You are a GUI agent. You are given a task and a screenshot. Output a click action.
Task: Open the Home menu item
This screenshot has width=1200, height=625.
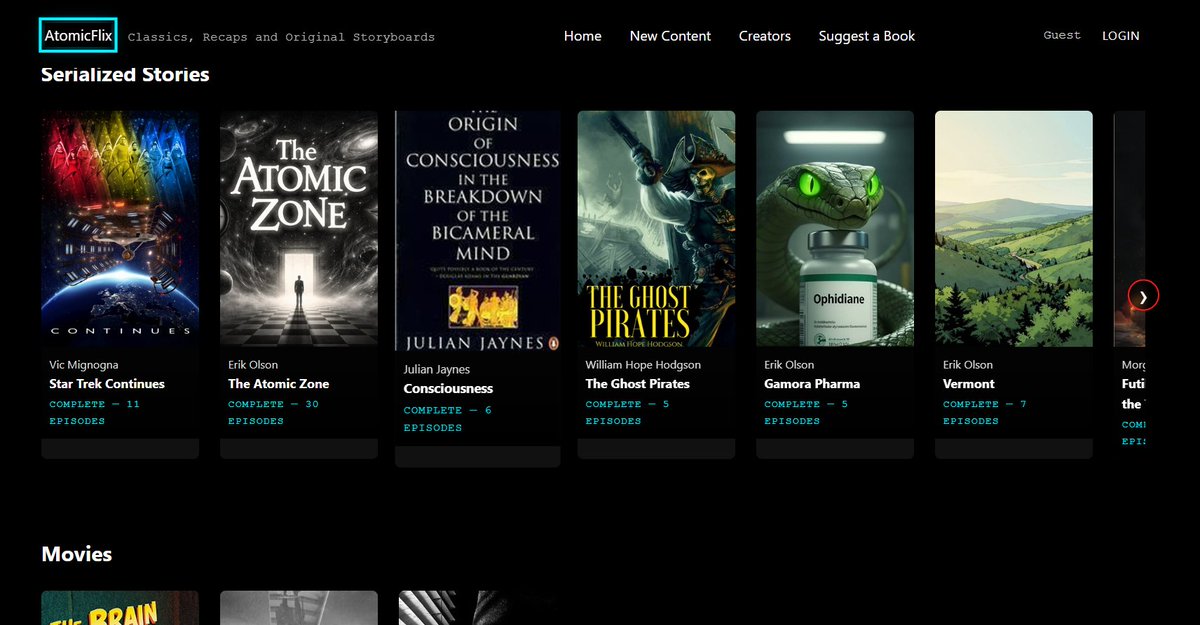[x=582, y=36]
